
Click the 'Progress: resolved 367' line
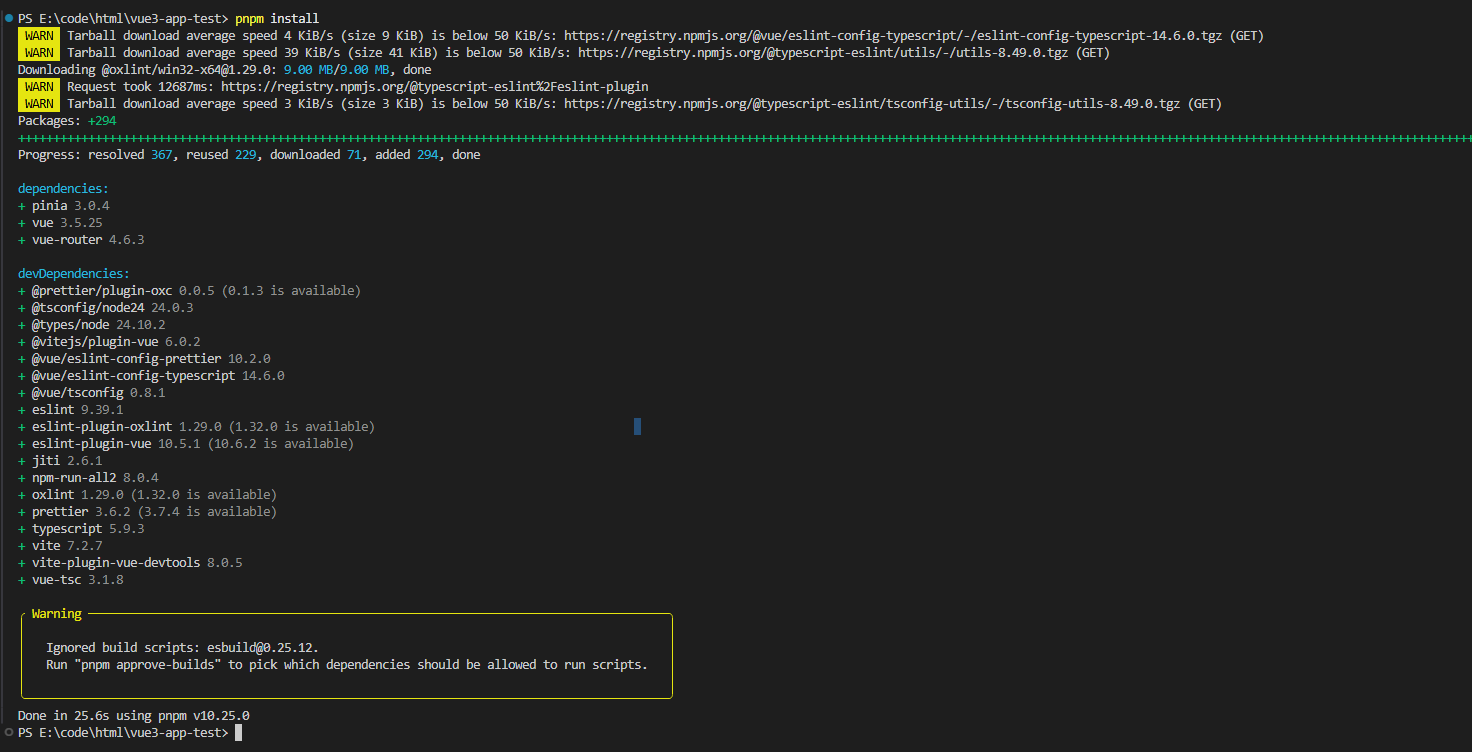pos(249,155)
